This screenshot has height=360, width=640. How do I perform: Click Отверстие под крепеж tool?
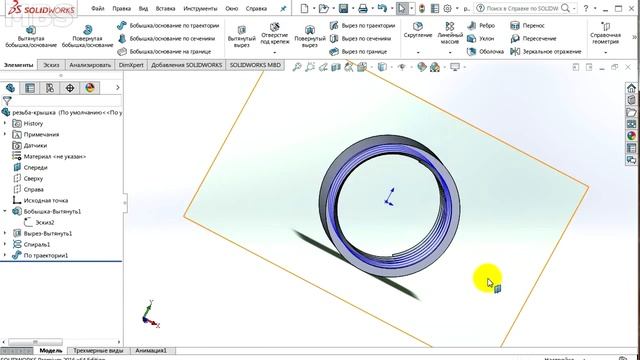275,33
